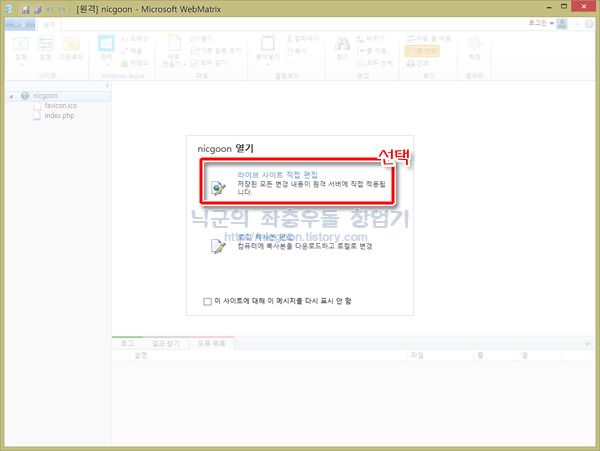Screen dimensions: 600x451
Task: Expand the 붙여넣기 paste dropdown arrow
Action: 268,64
